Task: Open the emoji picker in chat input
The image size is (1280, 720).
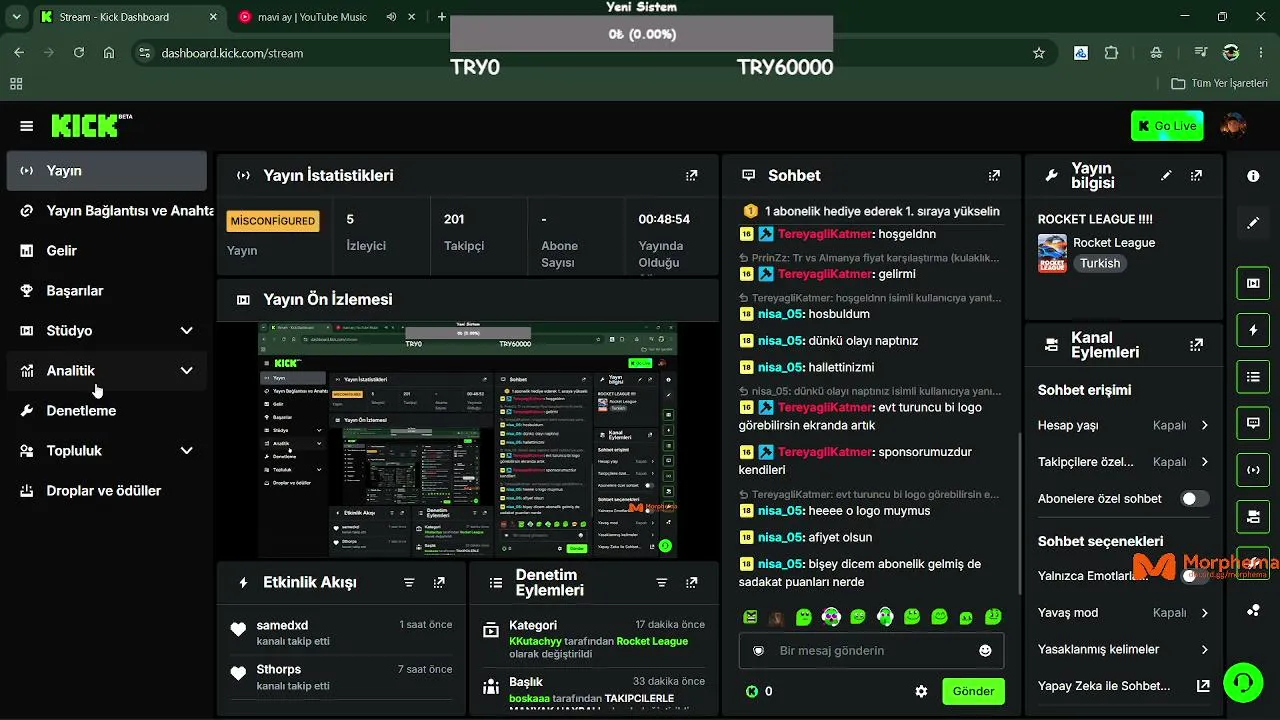Action: [985, 650]
